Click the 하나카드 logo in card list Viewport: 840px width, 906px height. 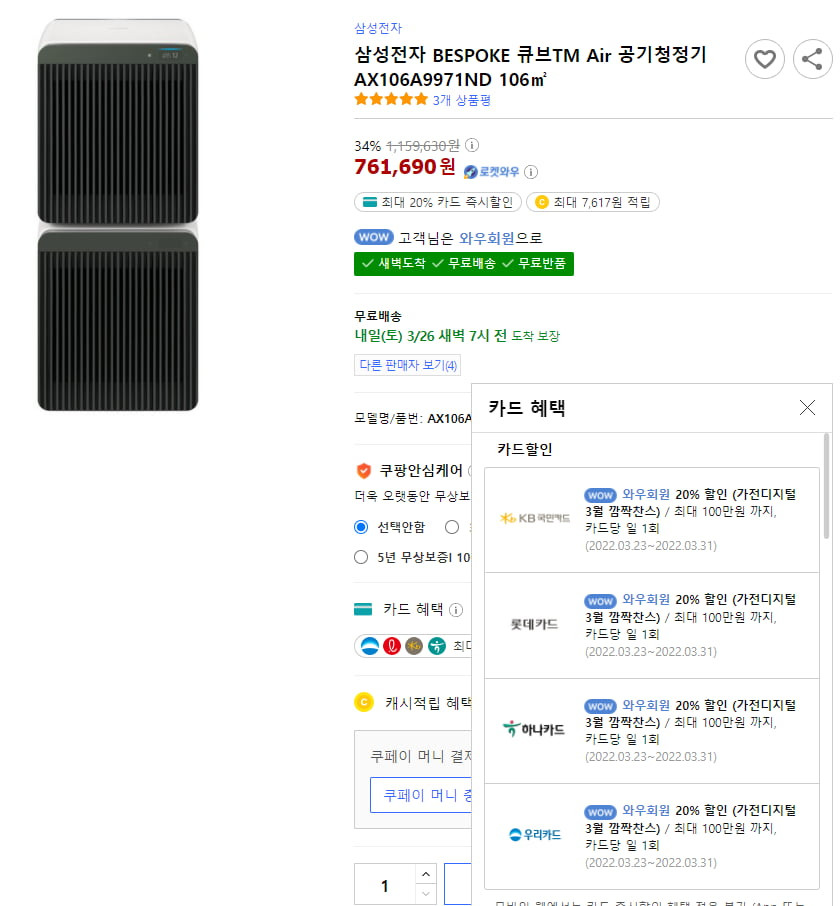(534, 729)
